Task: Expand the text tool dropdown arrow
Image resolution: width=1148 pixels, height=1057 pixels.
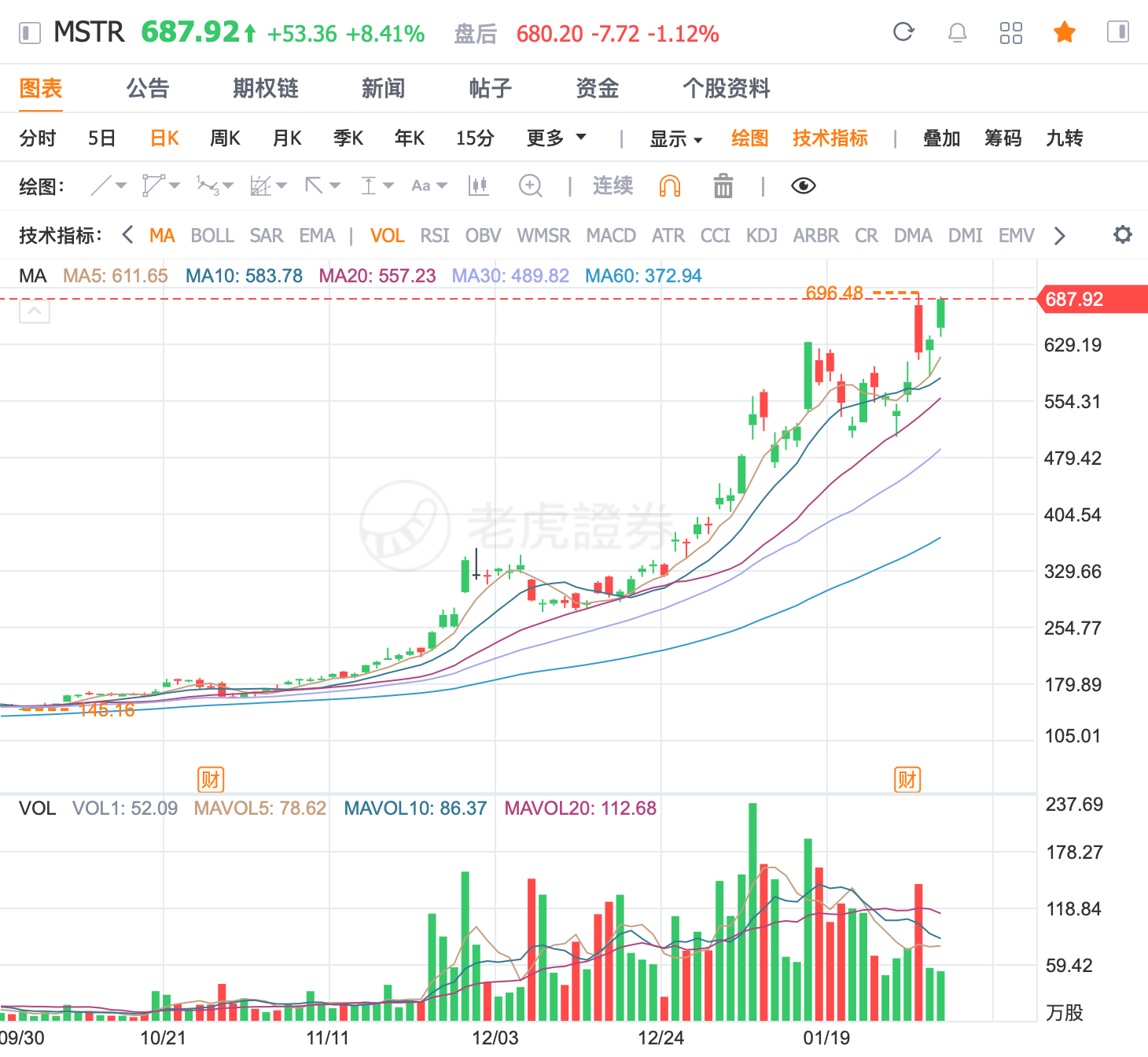Action: click(442, 186)
